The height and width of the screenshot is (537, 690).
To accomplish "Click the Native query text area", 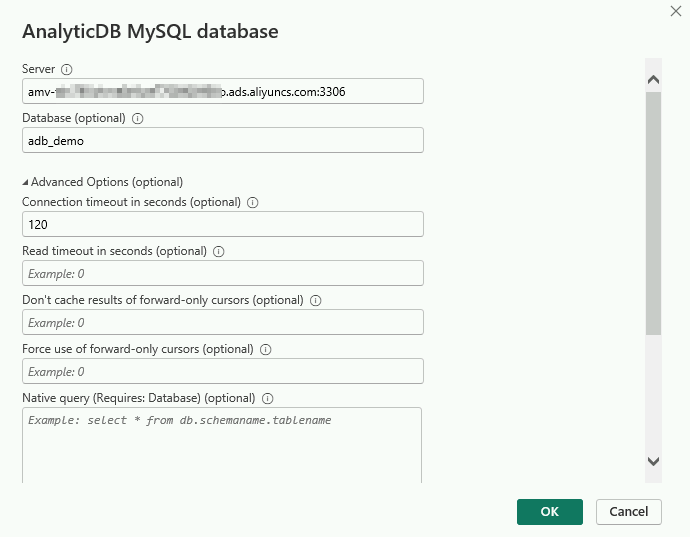I will [222, 445].
